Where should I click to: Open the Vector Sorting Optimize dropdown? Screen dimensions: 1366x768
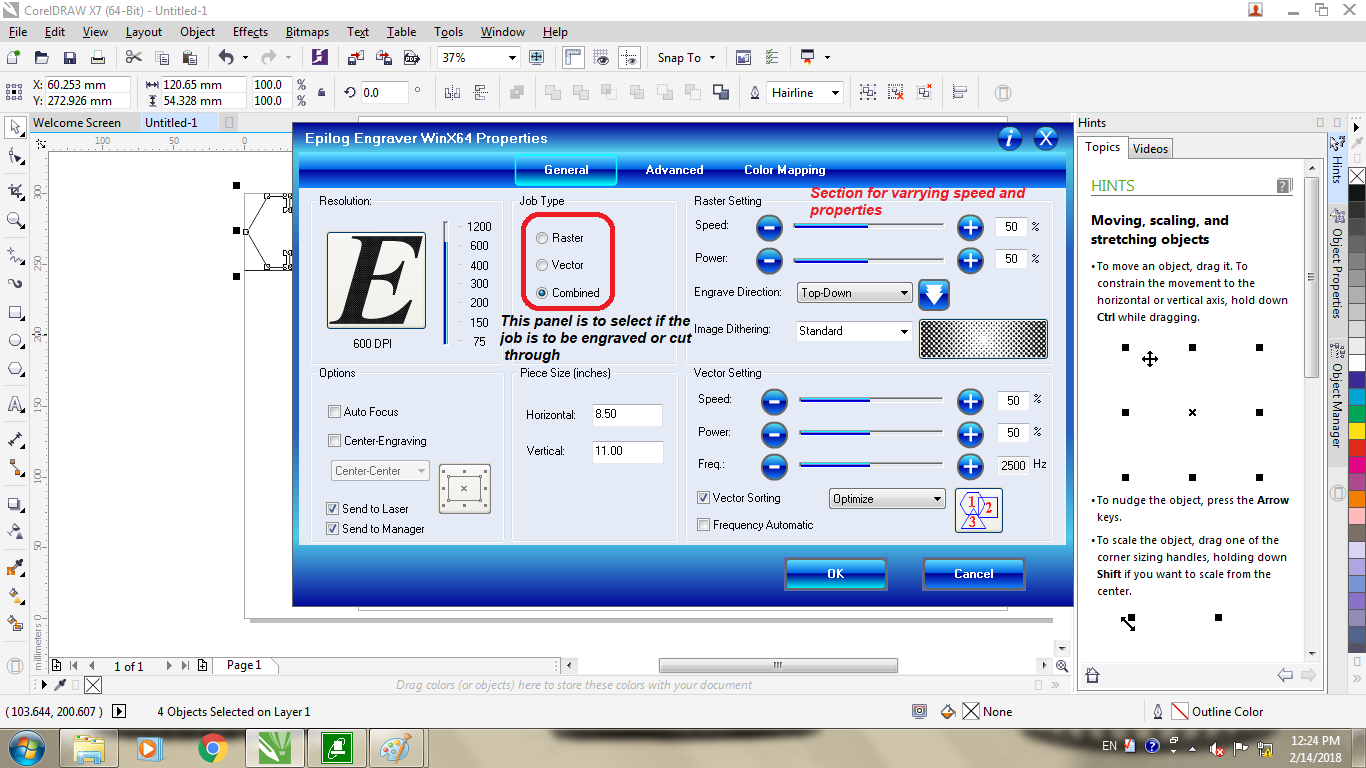click(888, 498)
